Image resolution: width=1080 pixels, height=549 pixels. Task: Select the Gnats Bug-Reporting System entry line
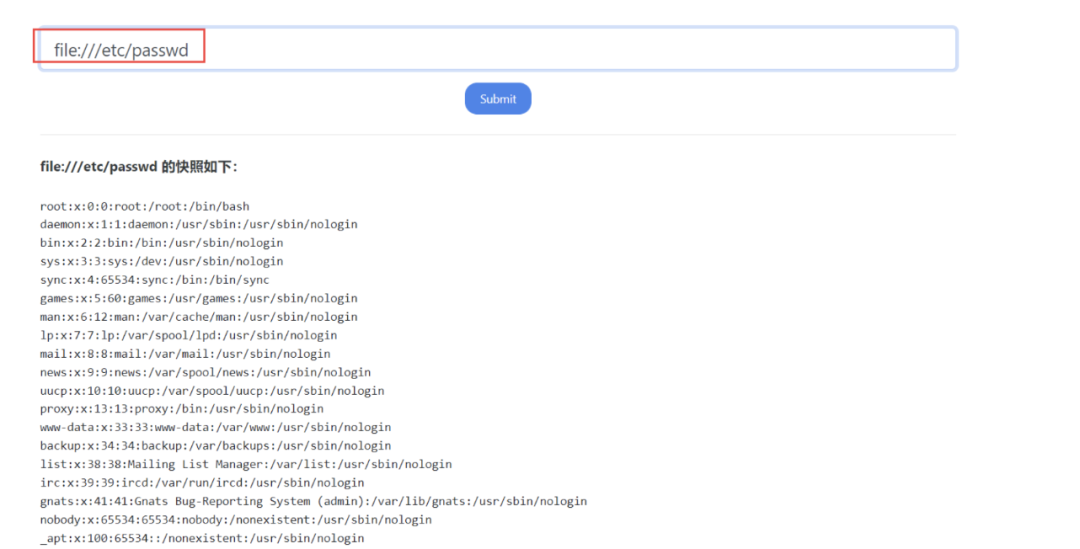pyautogui.click(x=313, y=501)
